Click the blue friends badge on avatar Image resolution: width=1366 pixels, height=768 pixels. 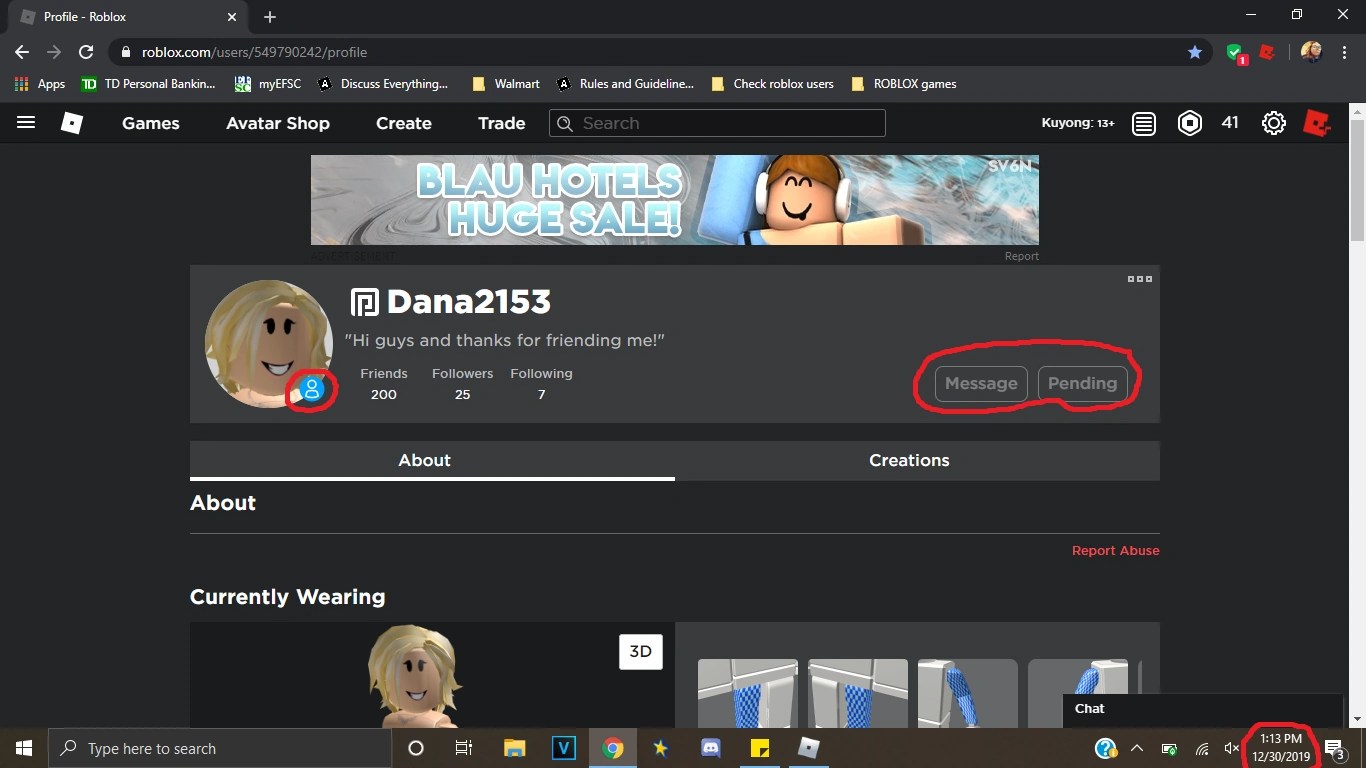coord(311,389)
